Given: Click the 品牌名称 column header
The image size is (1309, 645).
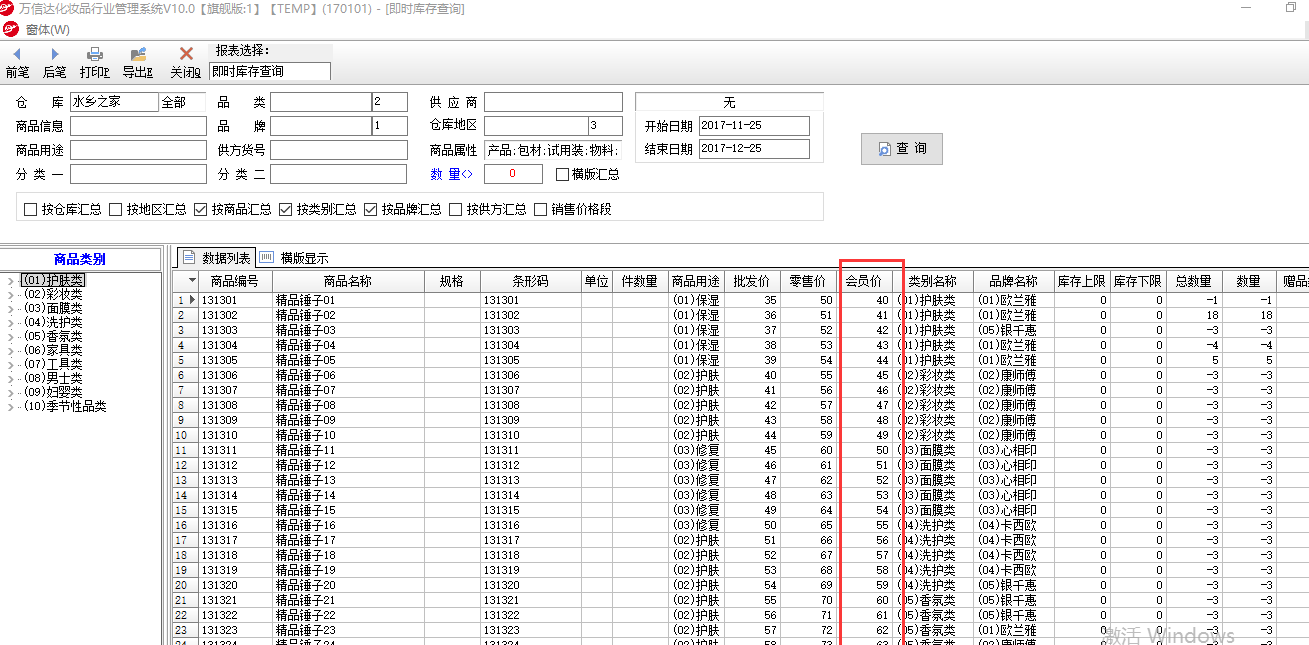Looking at the screenshot, I should pos(1013,282).
